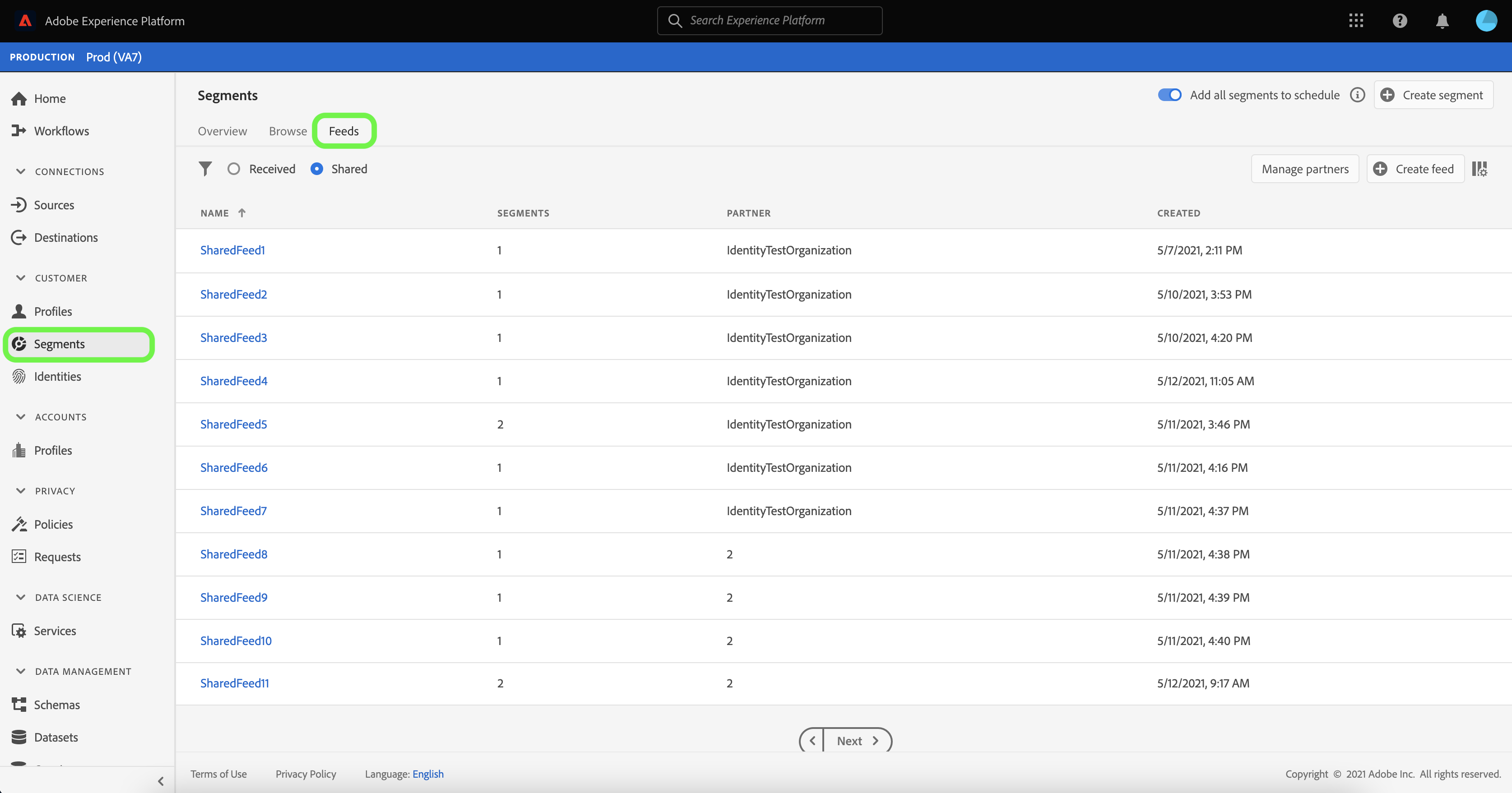
Task: Open Identities fingerprint icon in sidebar
Action: coord(19,377)
